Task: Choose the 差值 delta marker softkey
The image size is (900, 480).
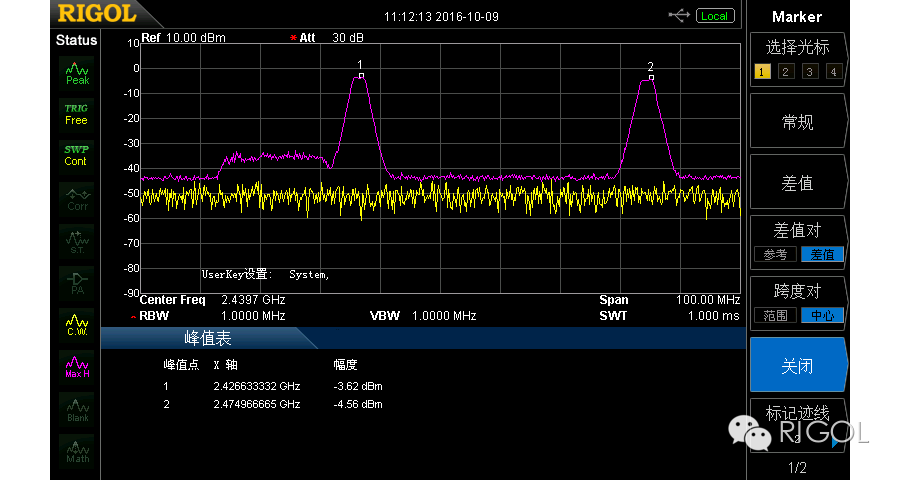Action: pos(797,183)
